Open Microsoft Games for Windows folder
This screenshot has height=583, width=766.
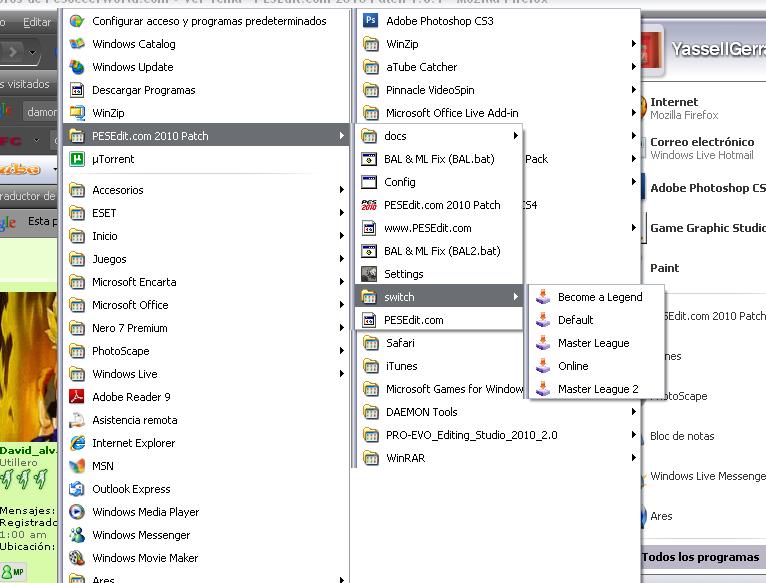click(x=441, y=389)
